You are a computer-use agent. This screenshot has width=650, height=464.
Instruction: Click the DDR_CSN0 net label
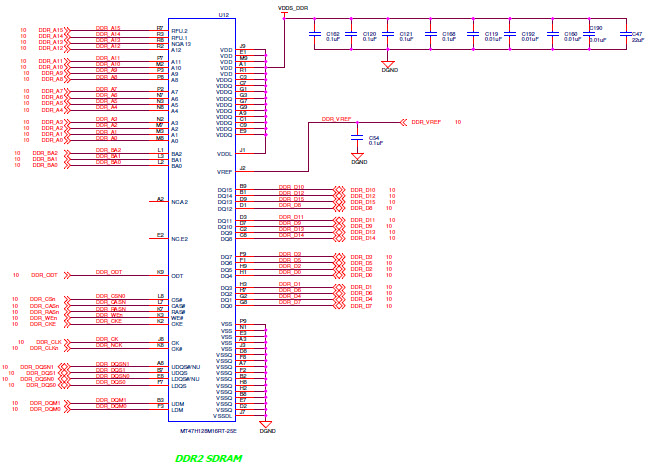(111, 296)
